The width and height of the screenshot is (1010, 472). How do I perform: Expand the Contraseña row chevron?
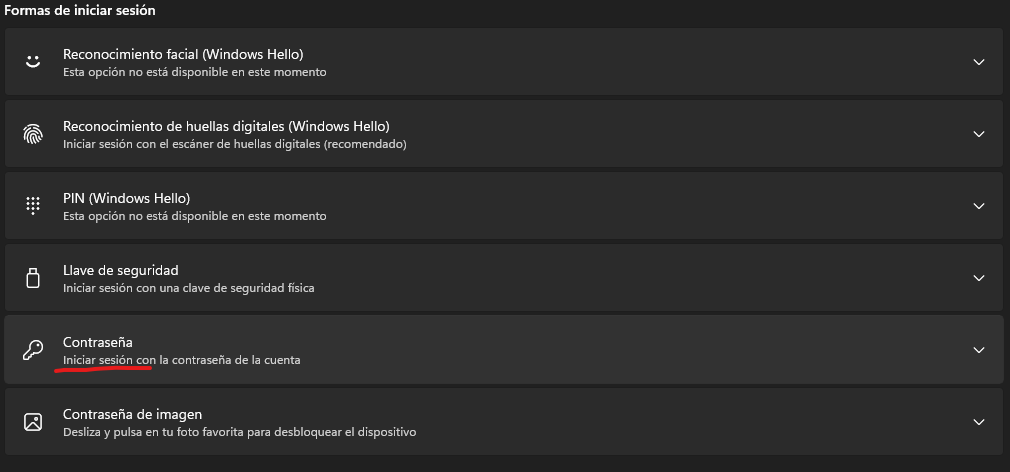pos(979,350)
